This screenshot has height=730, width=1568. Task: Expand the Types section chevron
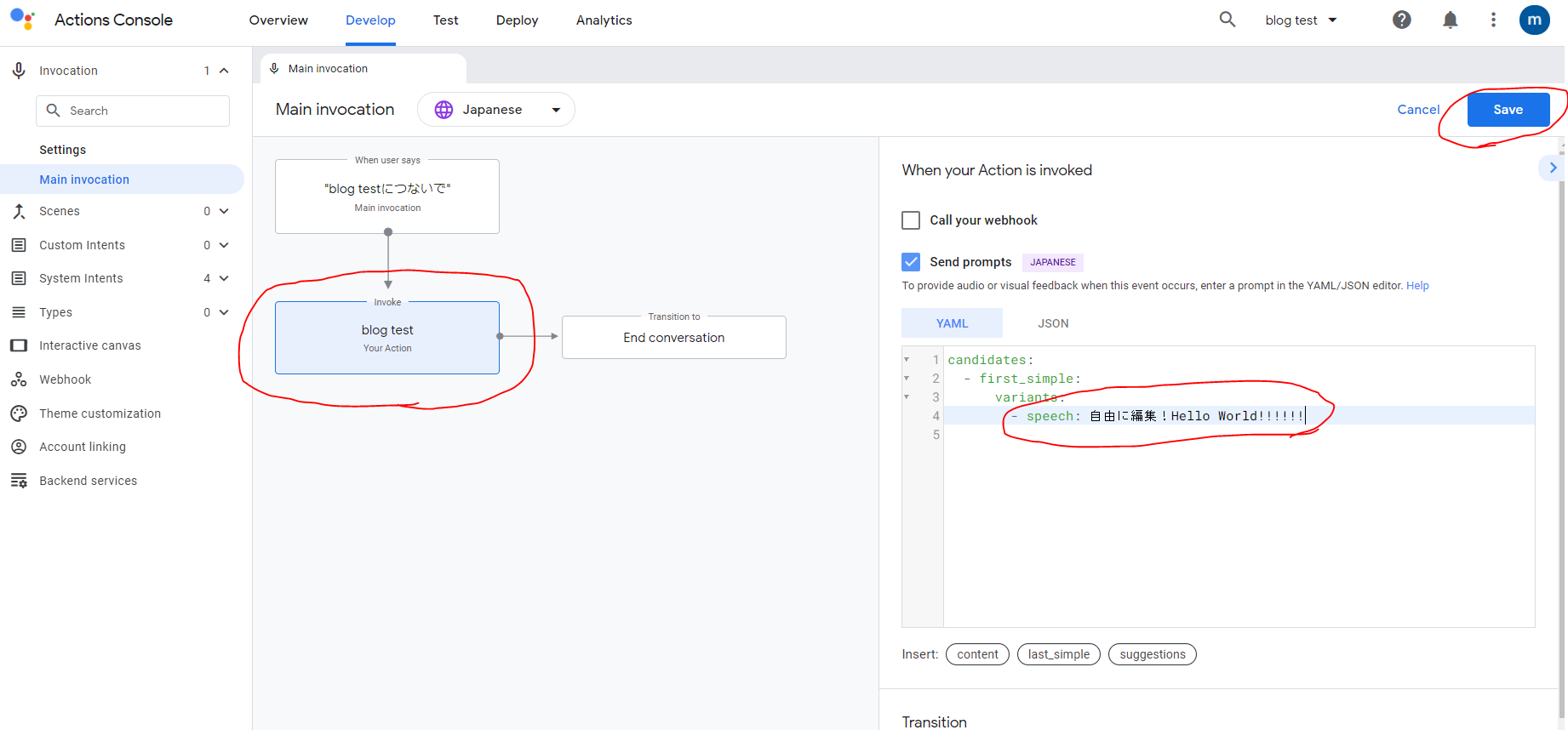pyautogui.click(x=224, y=312)
